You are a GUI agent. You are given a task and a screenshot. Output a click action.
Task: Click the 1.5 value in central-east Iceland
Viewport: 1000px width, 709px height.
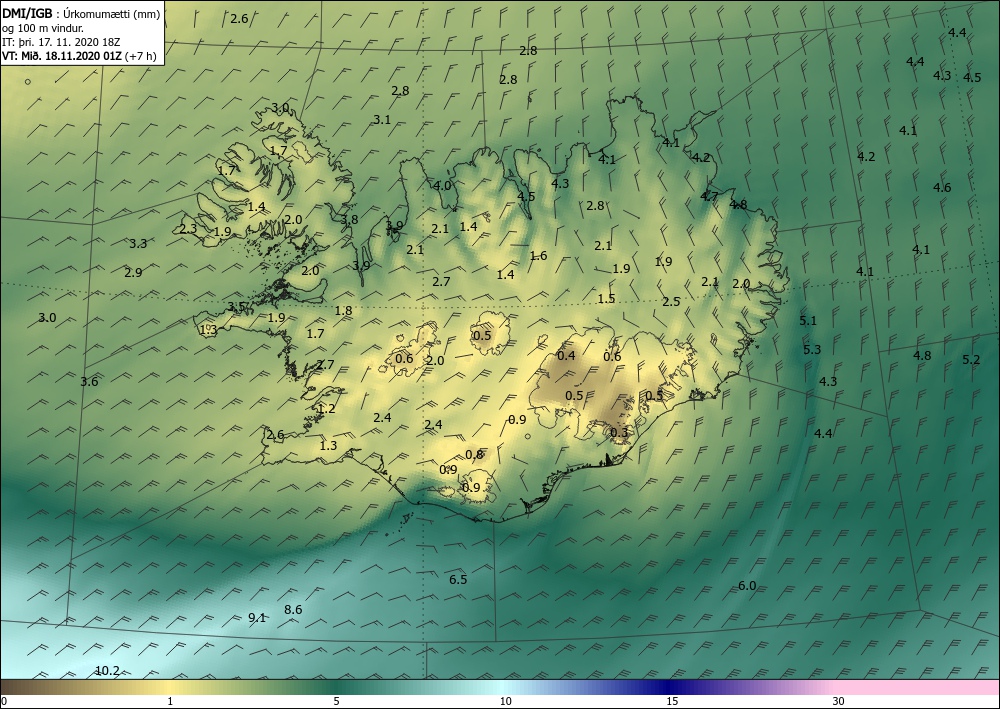click(607, 298)
